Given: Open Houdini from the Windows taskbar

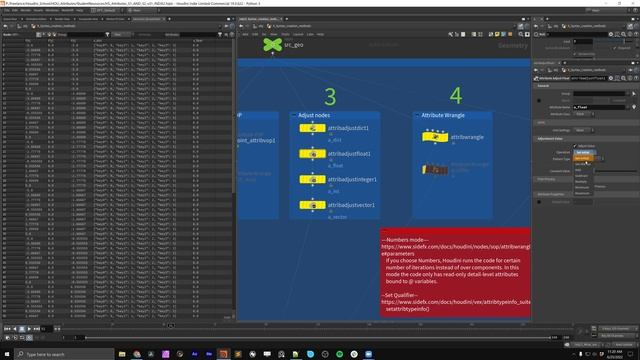Looking at the screenshot, I should point(223,354).
